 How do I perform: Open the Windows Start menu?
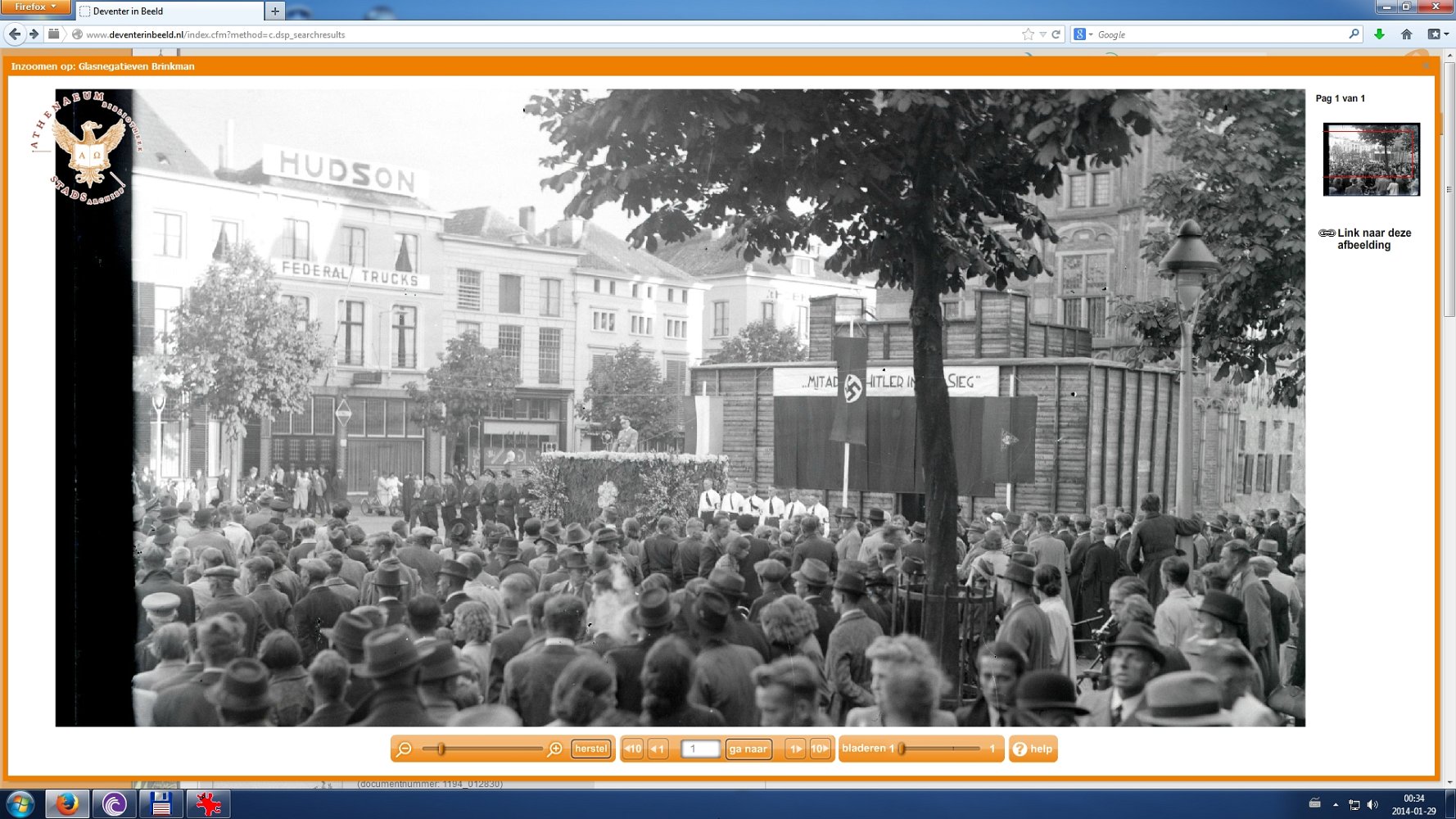[20, 804]
